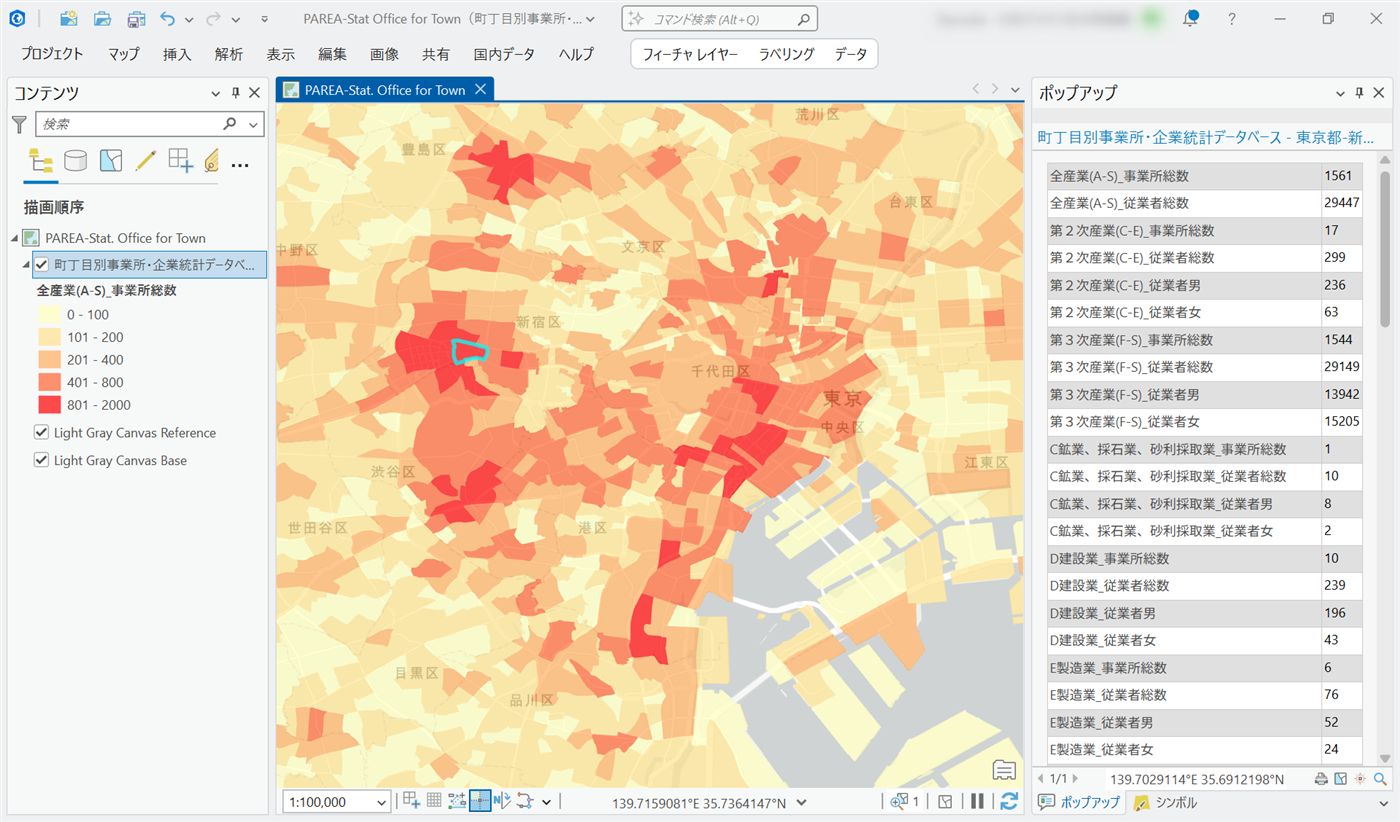This screenshot has width=1400, height=822.
Task: Refresh the map view
Action: coord(1009,801)
